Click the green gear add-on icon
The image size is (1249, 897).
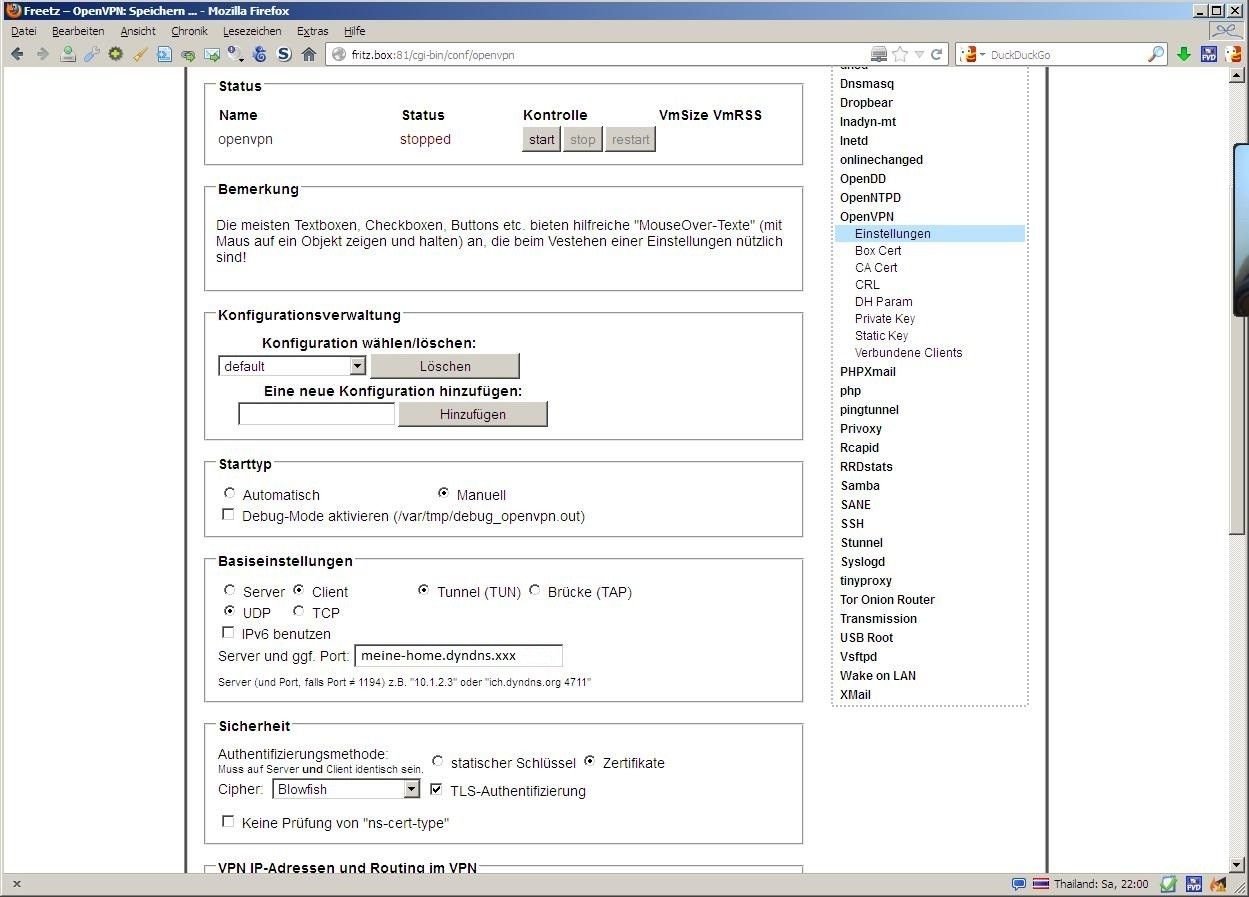116,54
